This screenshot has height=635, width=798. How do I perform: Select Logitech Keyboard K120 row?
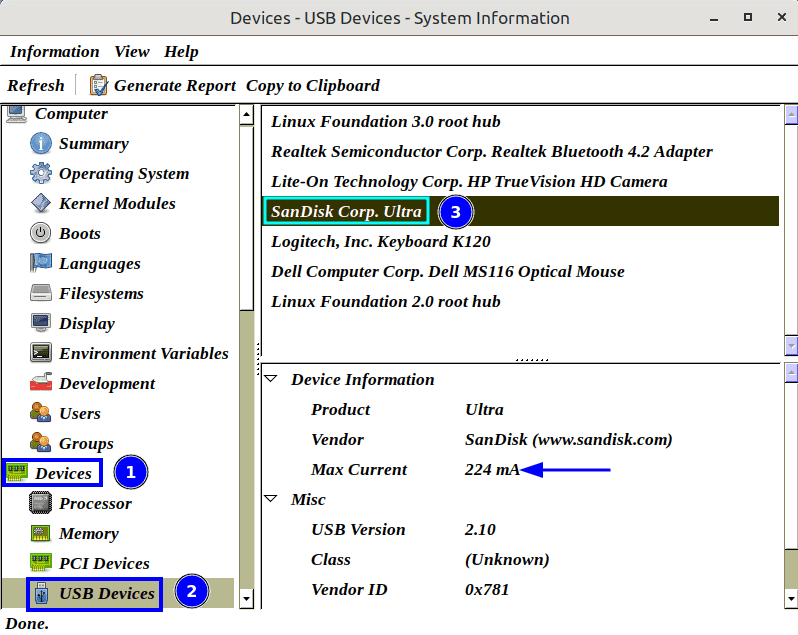[x=520, y=241]
